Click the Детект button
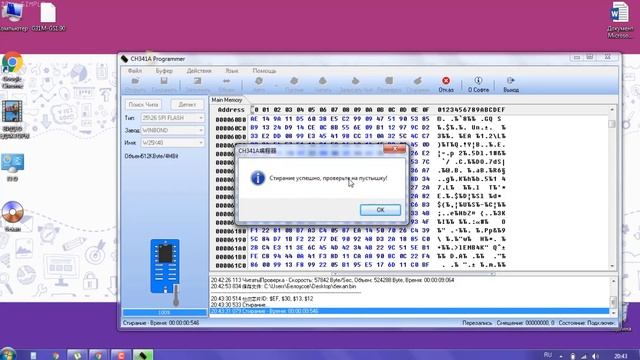Screen dimensions: 640x360 click(x=187, y=104)
